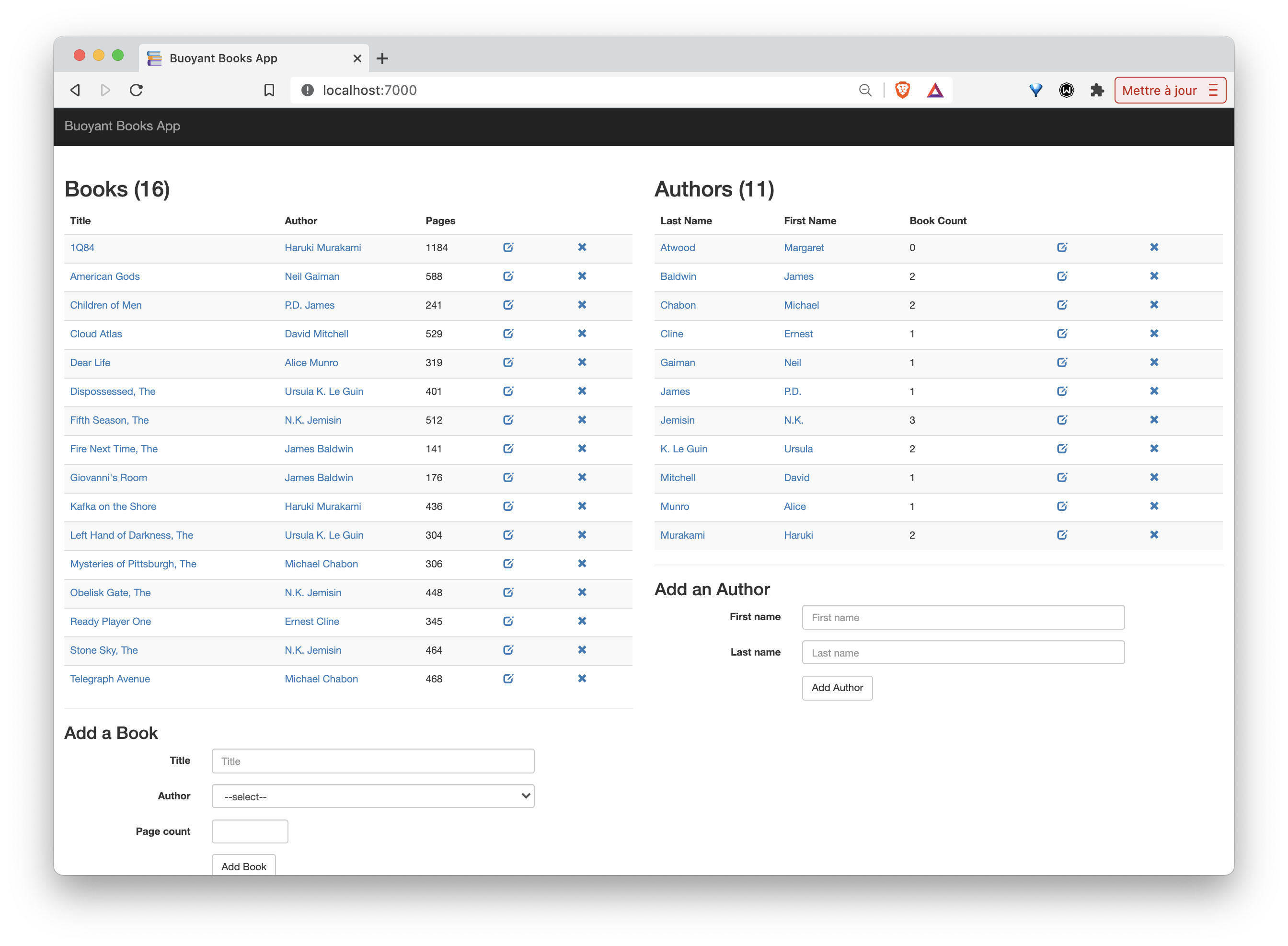Screen dimensions: 1288x946
Task: Remove author Cline
Action: click(x=1153, y=333)
